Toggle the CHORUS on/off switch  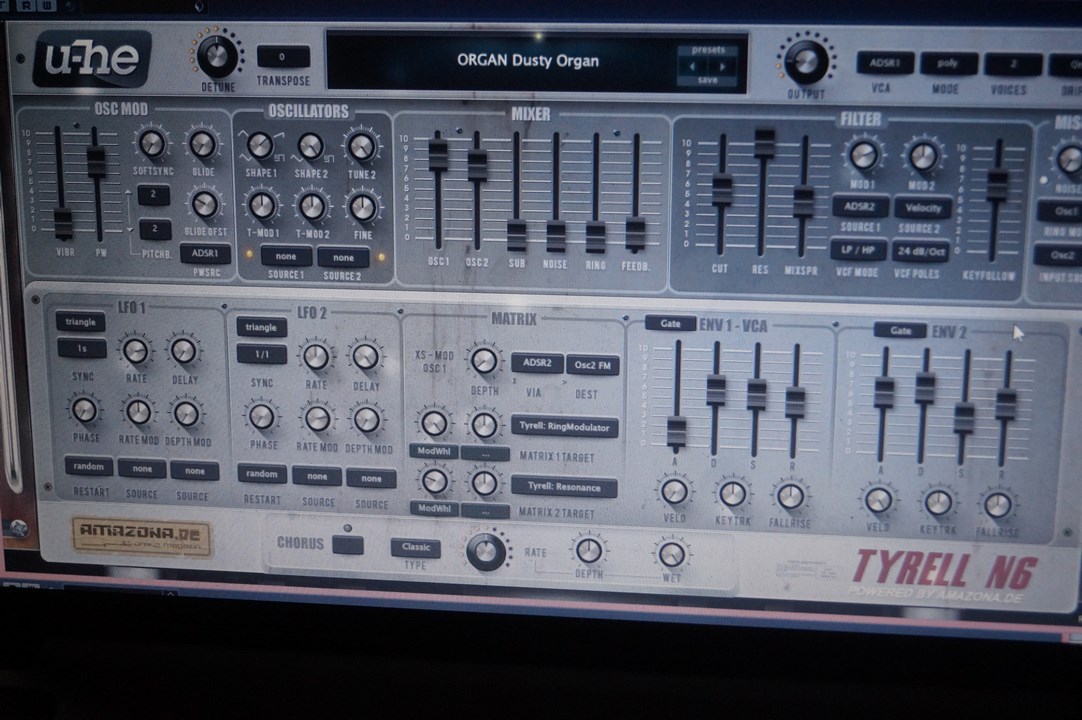pyautogui.click(x=348, y=545)
